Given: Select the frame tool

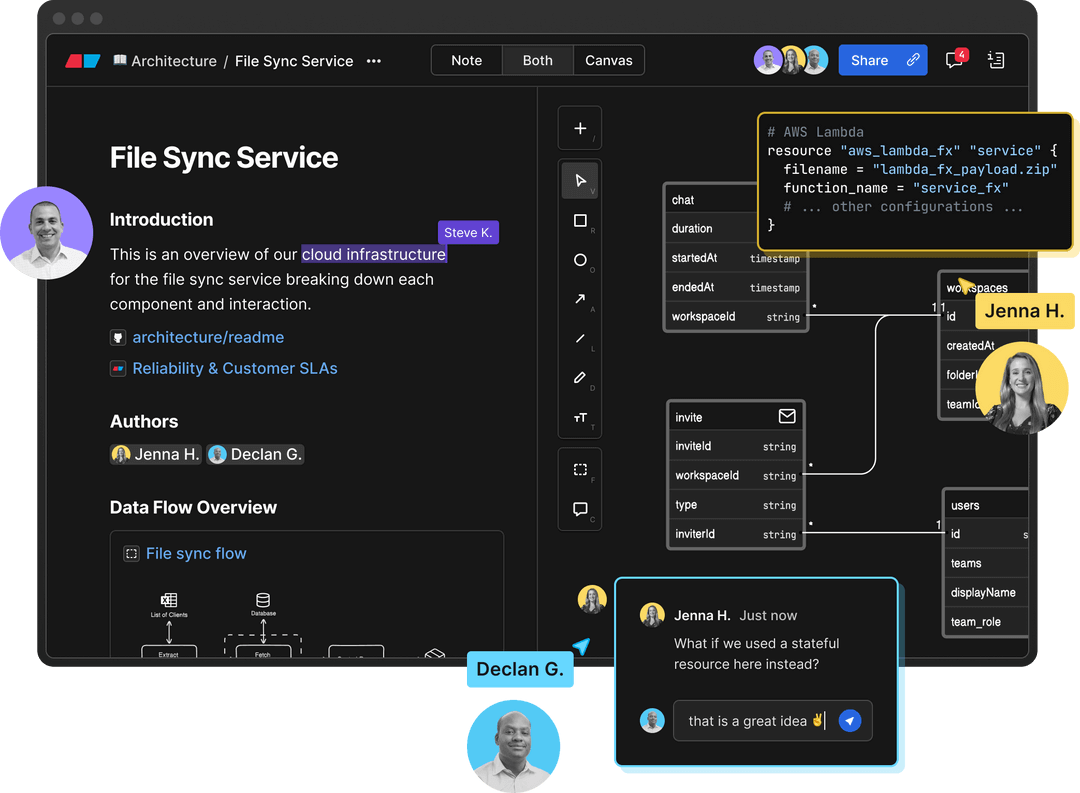Looking at the screenshot, I should [580, 470].
